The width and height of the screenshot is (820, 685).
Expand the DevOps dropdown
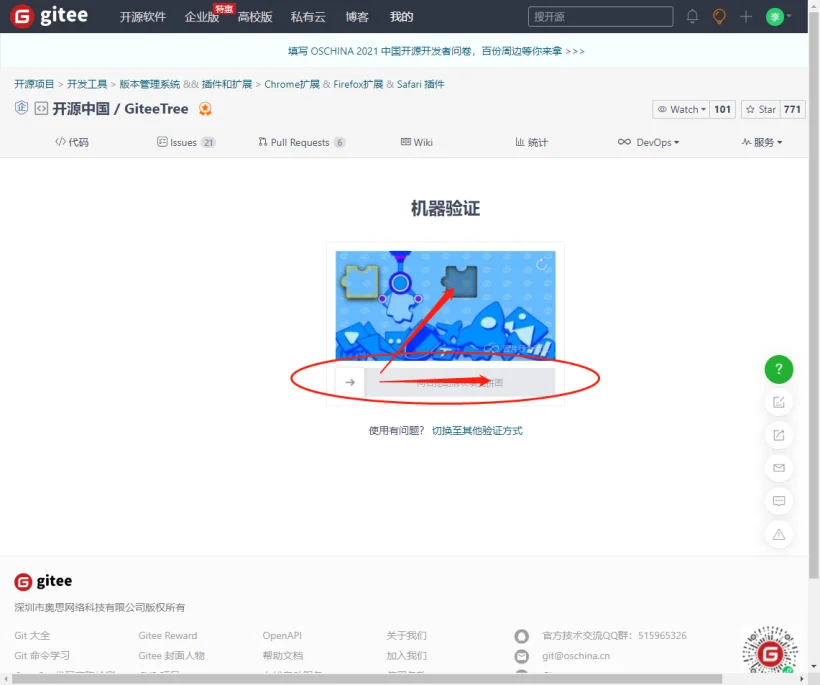pyautogui.click(x=648, y=142)
